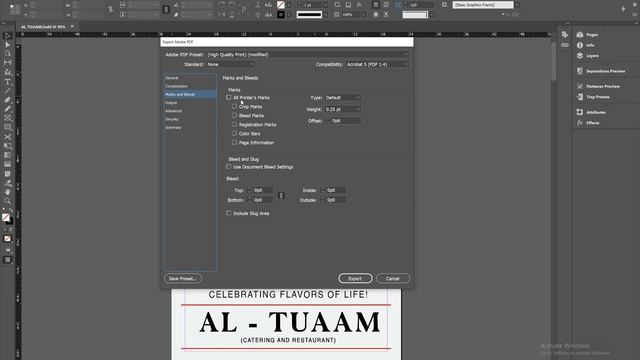
Task: Select the Gap tool
Action: [7, 62]
